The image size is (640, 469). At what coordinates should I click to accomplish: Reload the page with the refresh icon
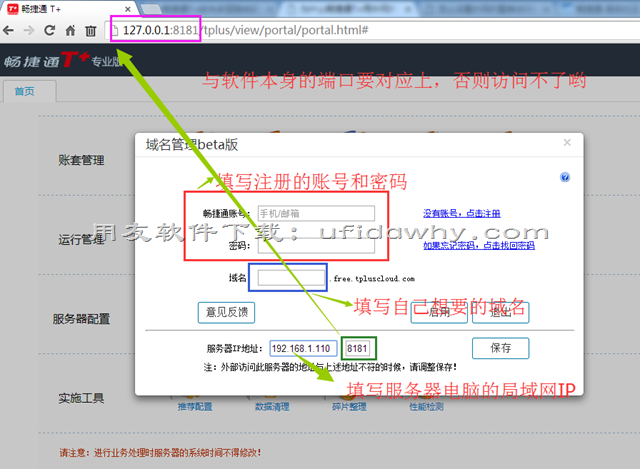49,30
